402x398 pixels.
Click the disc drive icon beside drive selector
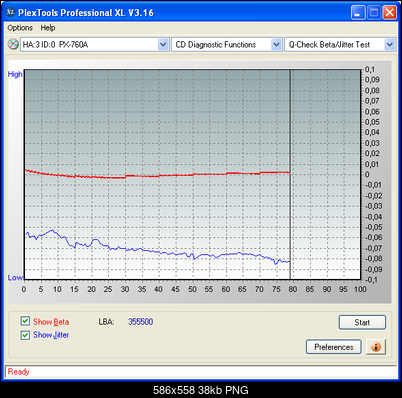coord(13,44)
